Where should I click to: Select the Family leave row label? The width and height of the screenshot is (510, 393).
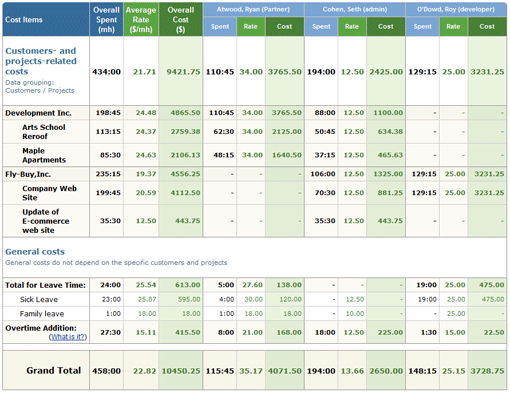tap(42, 314)
